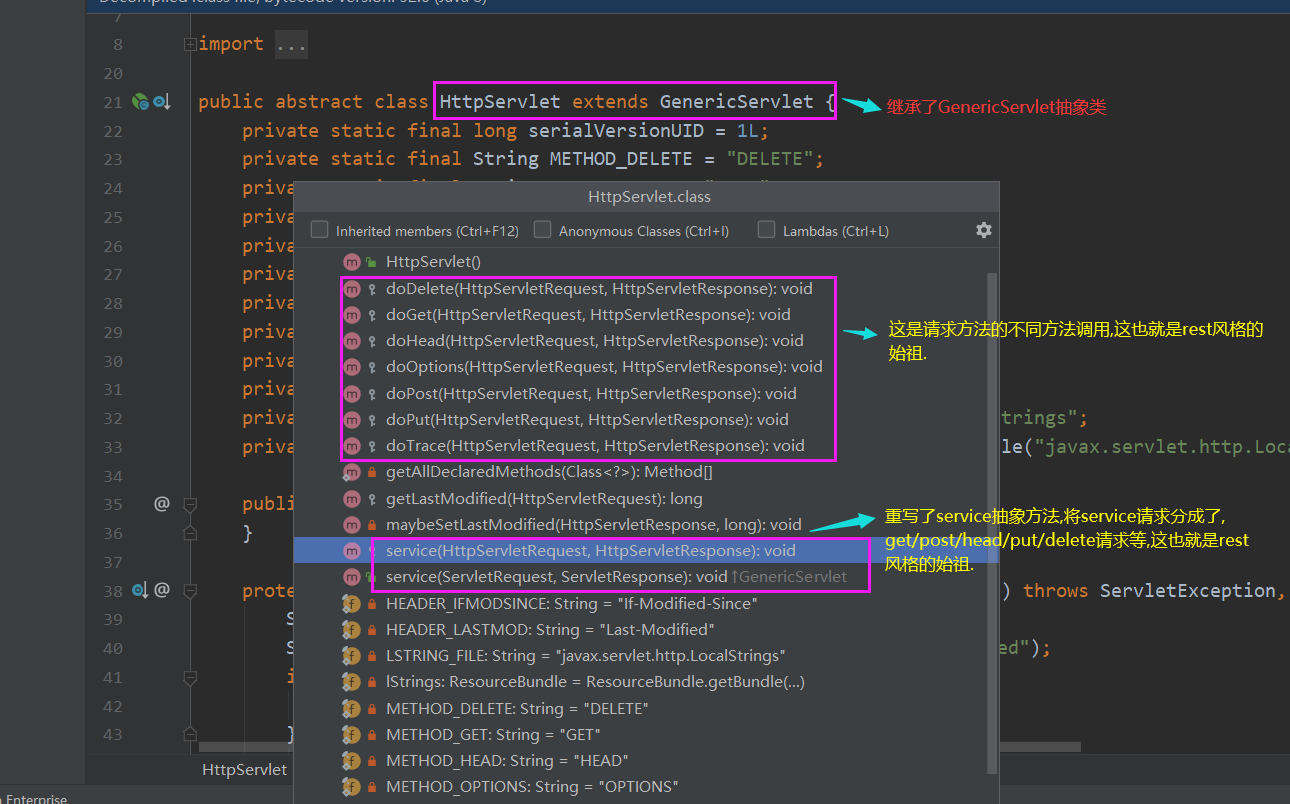
Task: Click the method icon of the doOptions row
Action: 351,367
